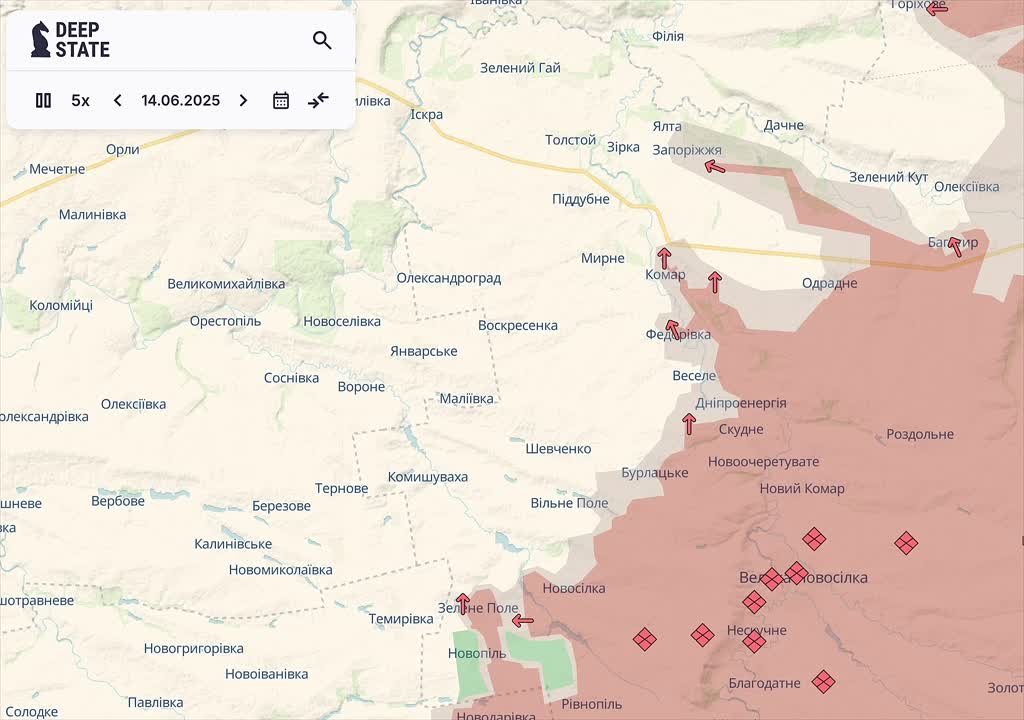Click the Благодатне label

764,683
